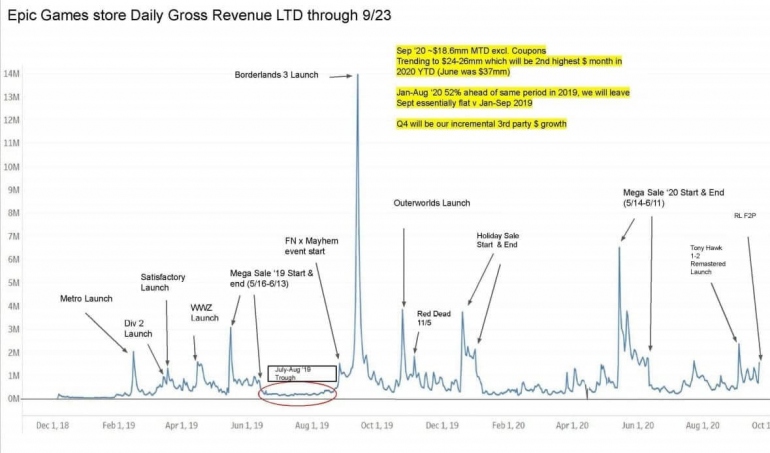Click the 11M y-axis value
Viewport: 770px width, 453px height.
(11, 143)
